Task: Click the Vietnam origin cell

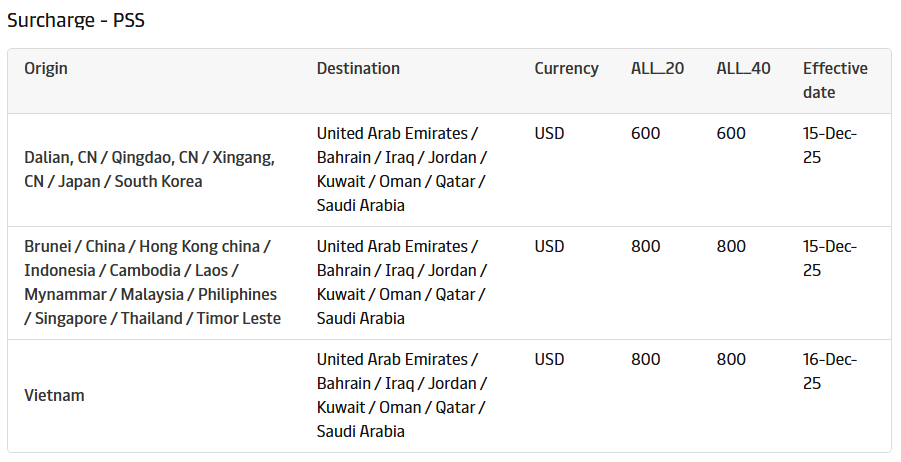Action: tap(54, 395)
